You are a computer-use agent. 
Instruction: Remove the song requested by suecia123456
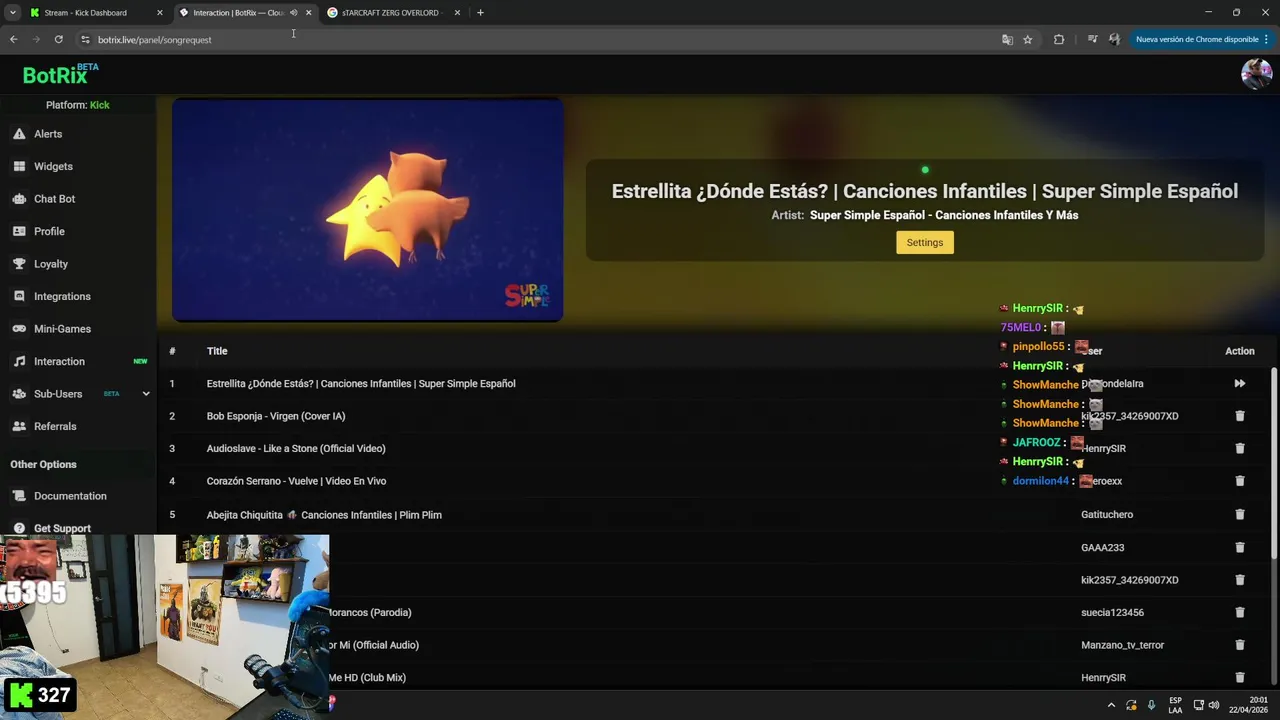(x=1239, y=612)
